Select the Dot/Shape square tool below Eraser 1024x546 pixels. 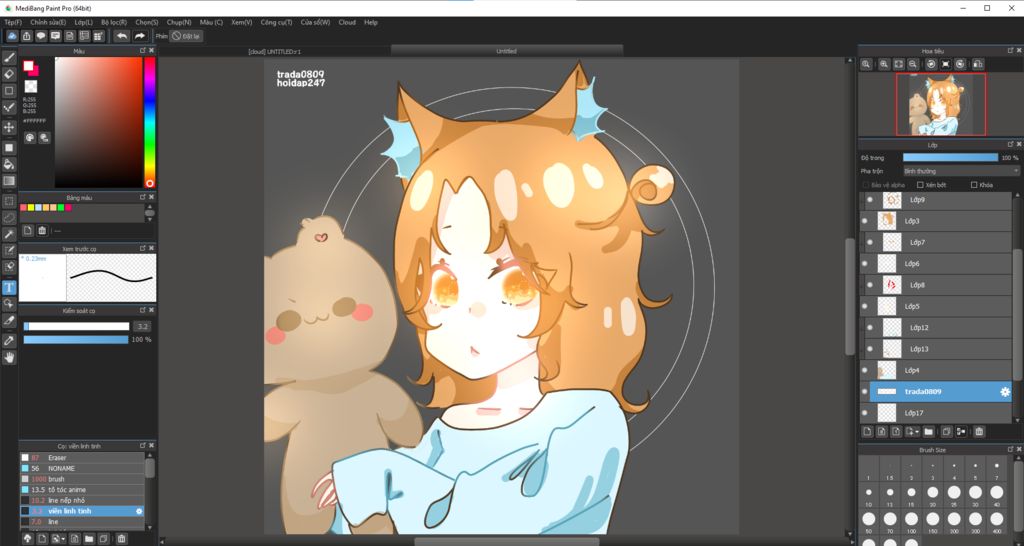[9, 91]
